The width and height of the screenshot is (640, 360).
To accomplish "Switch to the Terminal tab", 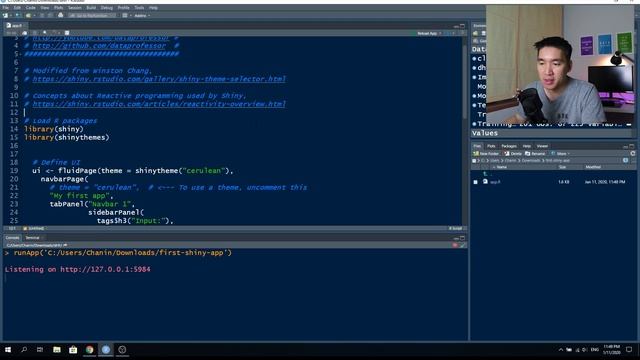I will click(32, 238).
